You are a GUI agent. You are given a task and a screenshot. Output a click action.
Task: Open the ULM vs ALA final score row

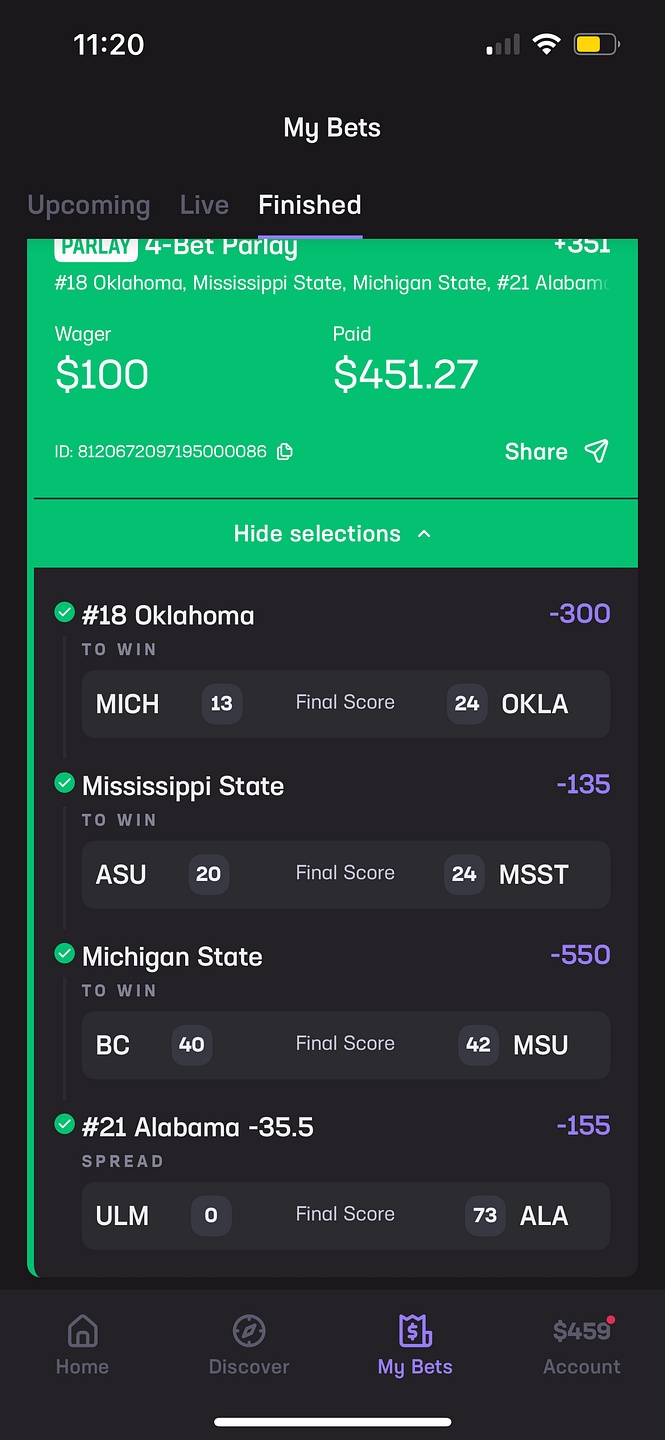pos(346,1216)
